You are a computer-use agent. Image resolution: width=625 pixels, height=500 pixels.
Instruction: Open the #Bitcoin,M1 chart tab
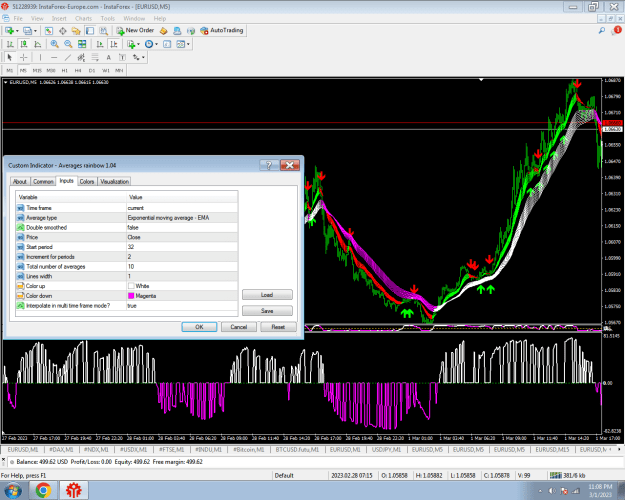click(x=249, y=450)
